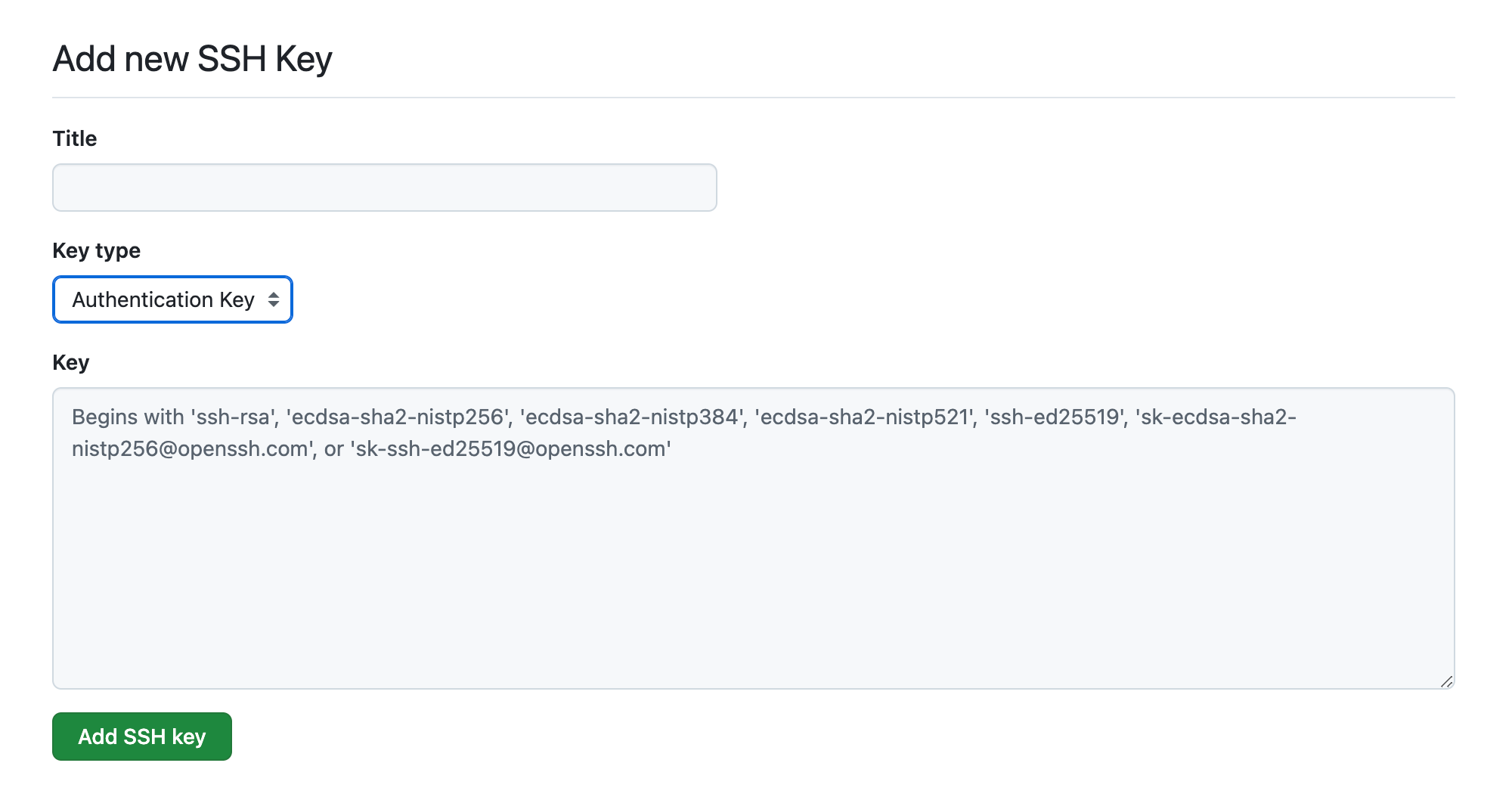
Task: Click the Add new SSH Key heading
Action: coord(192,59)
